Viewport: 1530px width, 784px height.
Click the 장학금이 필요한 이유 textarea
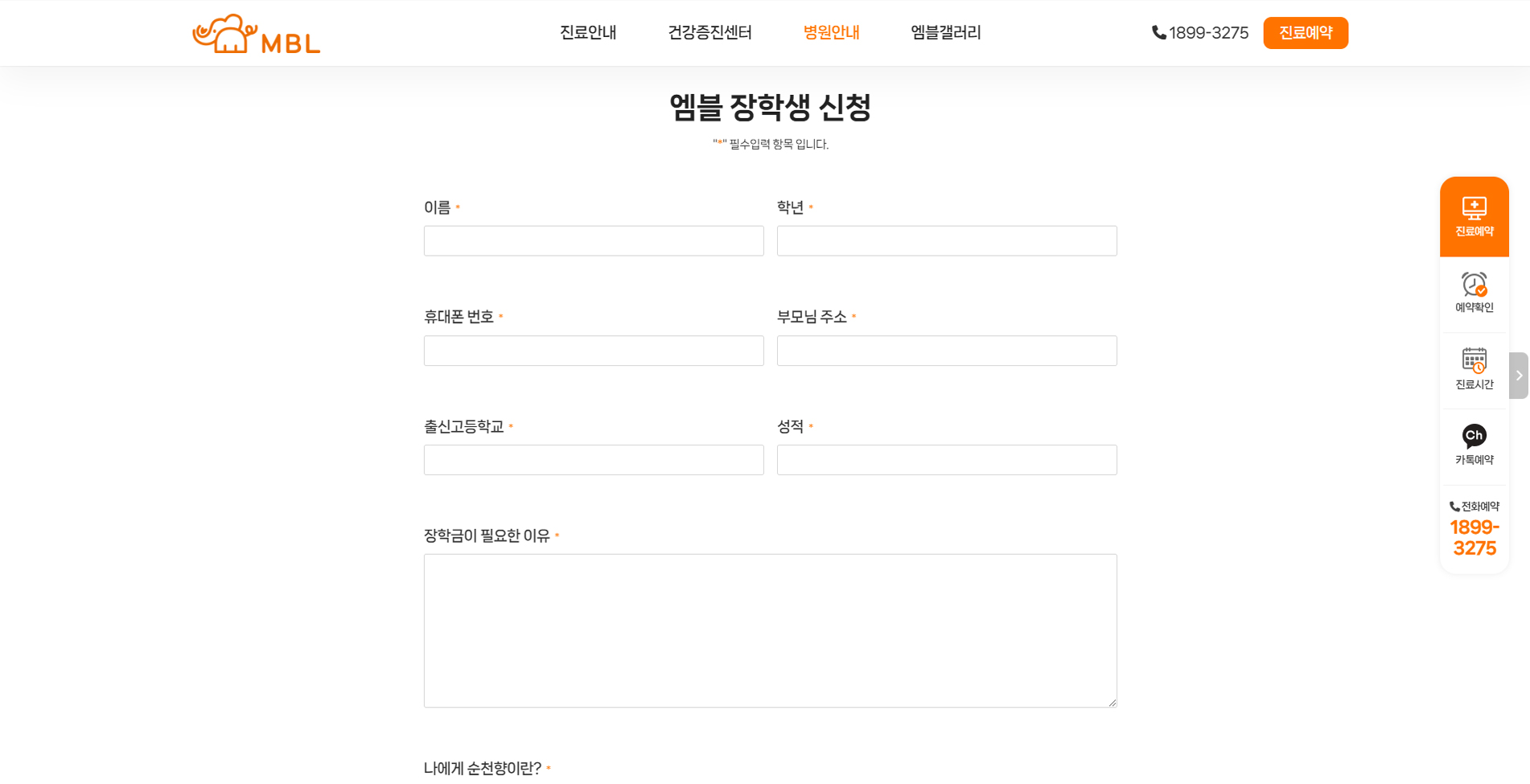point(770,630)
